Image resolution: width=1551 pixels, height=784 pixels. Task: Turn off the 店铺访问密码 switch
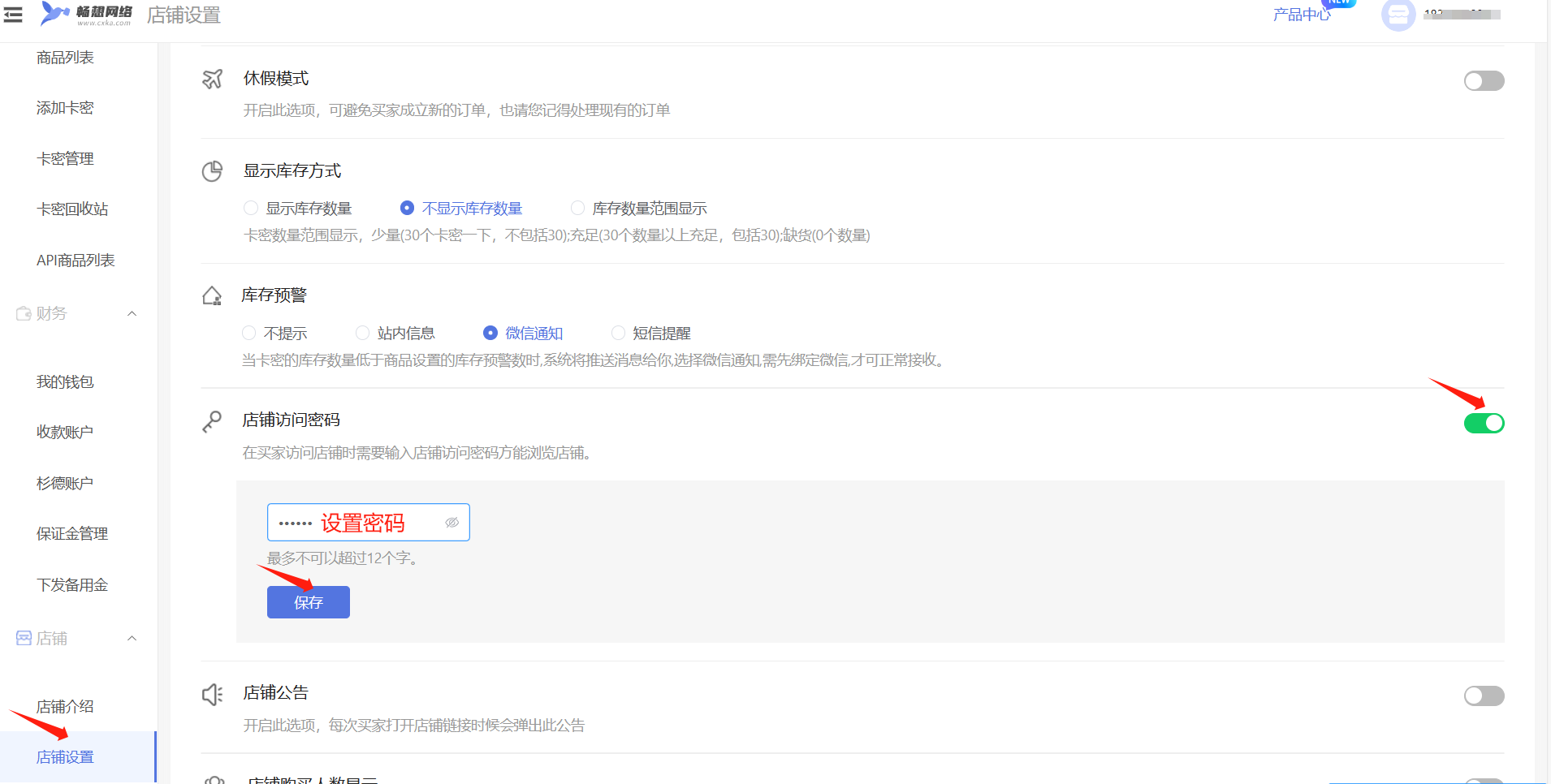click(1484, 423)
